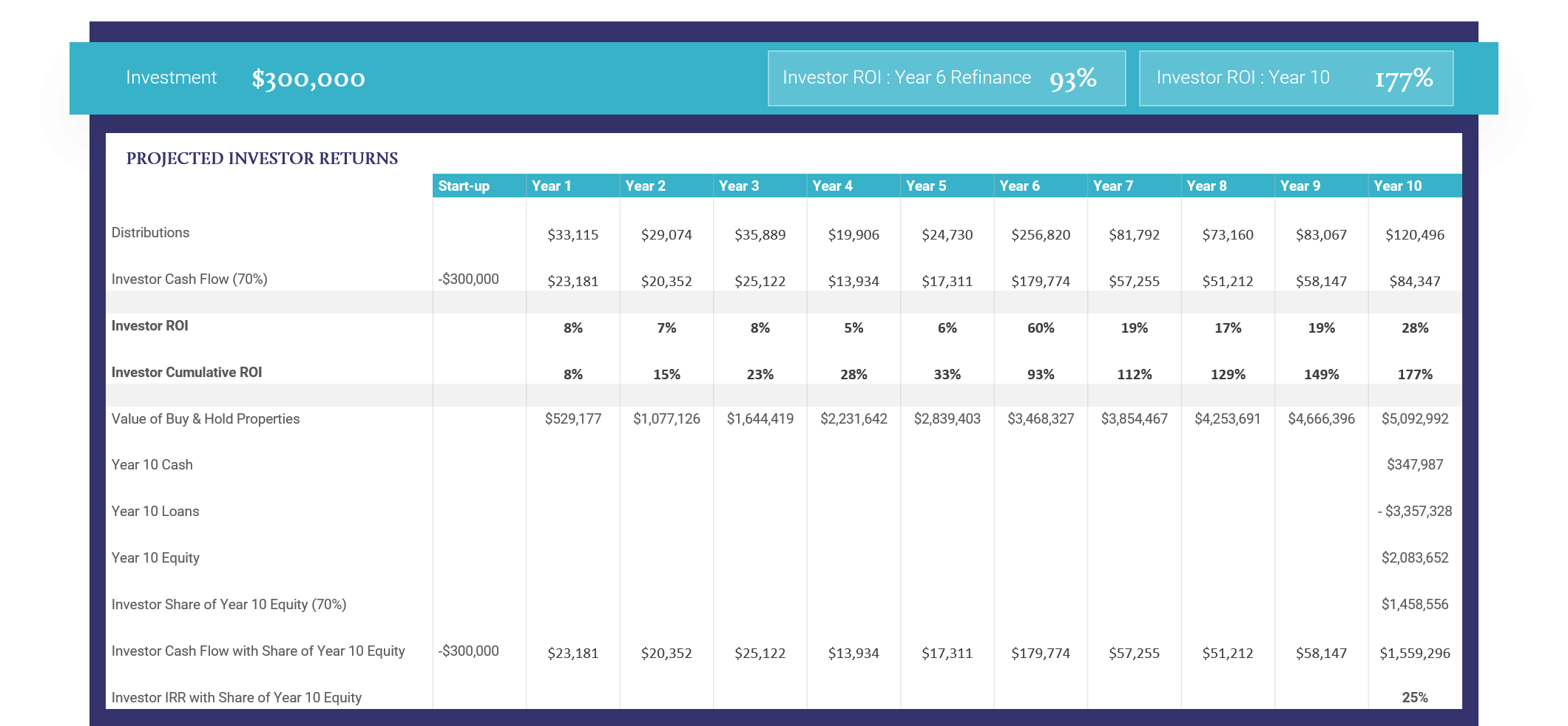1568x726 pixels.
Task: Select the Year 6 distribution $256,820
Action: point(1041,235)
